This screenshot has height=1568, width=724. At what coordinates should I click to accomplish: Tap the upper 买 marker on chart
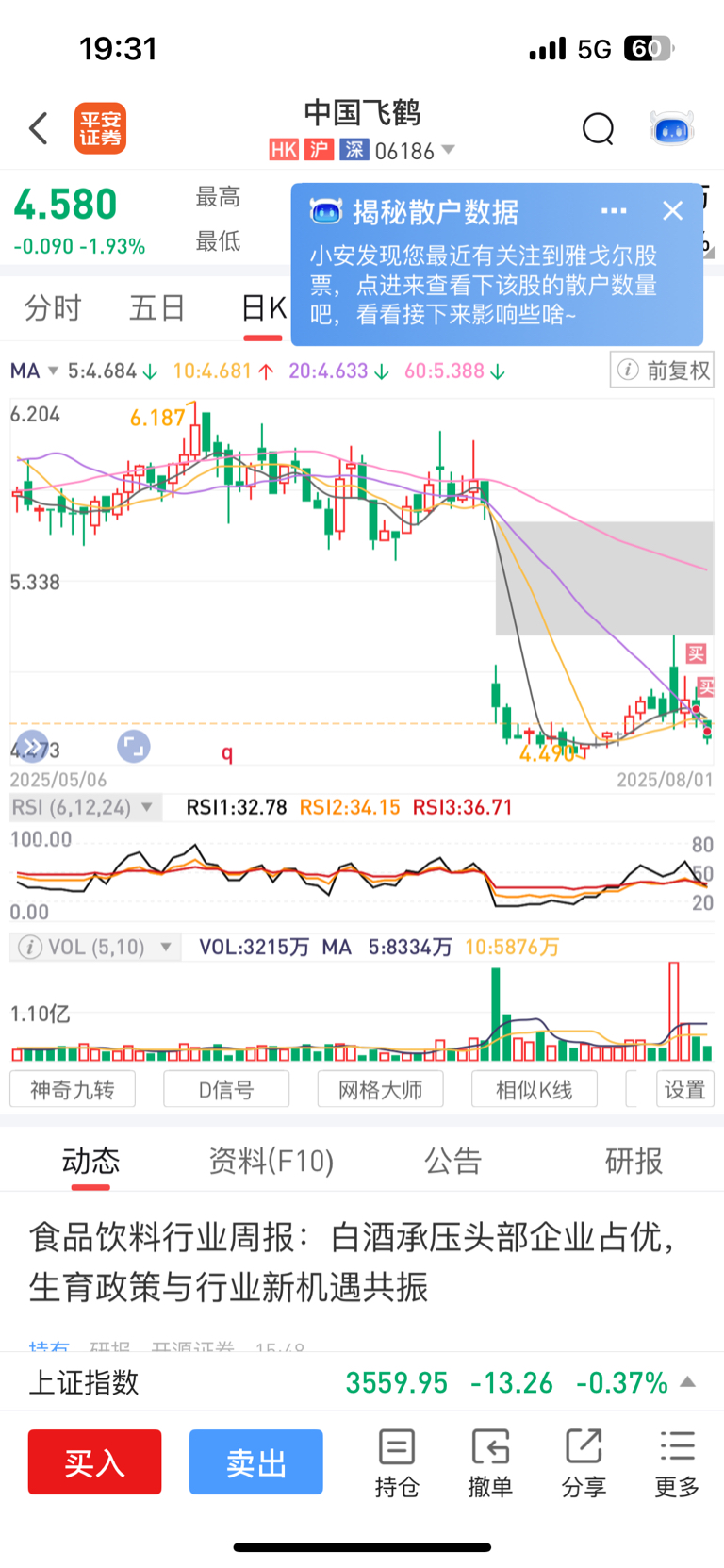696,653
